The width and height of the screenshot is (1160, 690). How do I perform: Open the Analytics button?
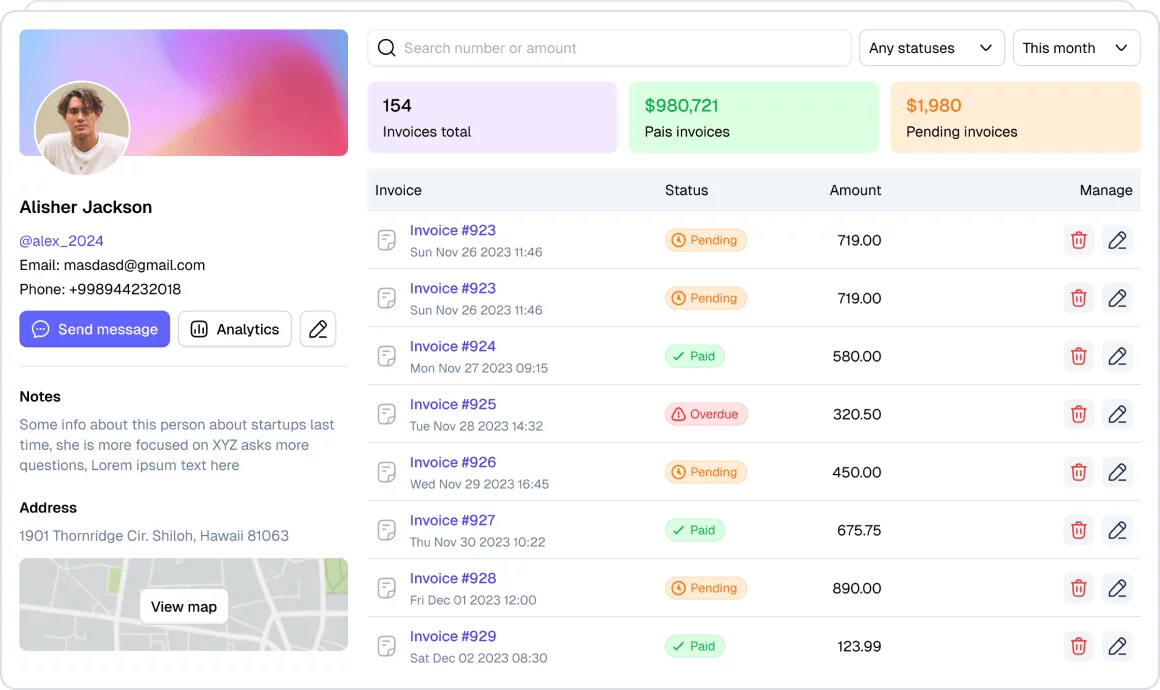[x=235, y=329]
